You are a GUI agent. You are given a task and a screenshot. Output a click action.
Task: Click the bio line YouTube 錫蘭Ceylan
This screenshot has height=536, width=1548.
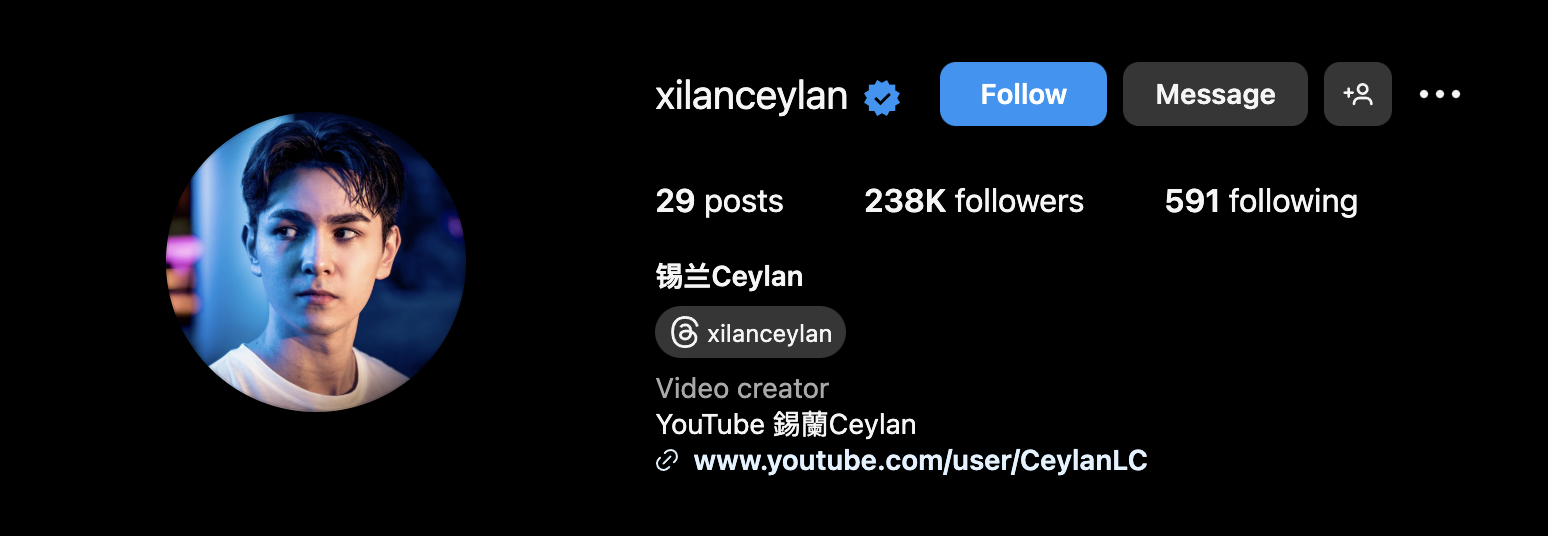coord(786,424)
